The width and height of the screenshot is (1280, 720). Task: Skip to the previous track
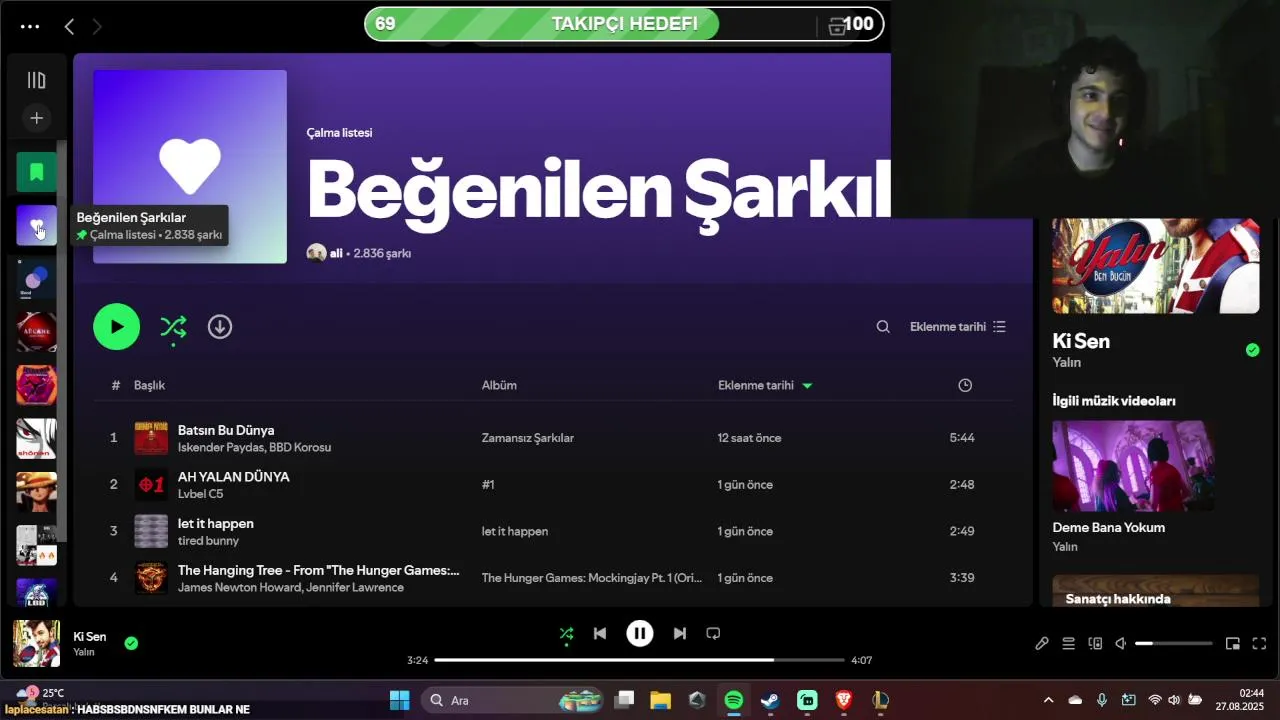coord(600,633)
